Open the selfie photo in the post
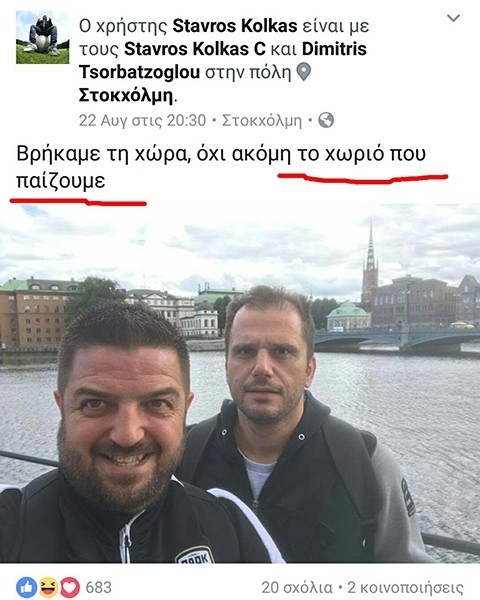The width and height of the screenshot is (480, 600). coord(240,383)
